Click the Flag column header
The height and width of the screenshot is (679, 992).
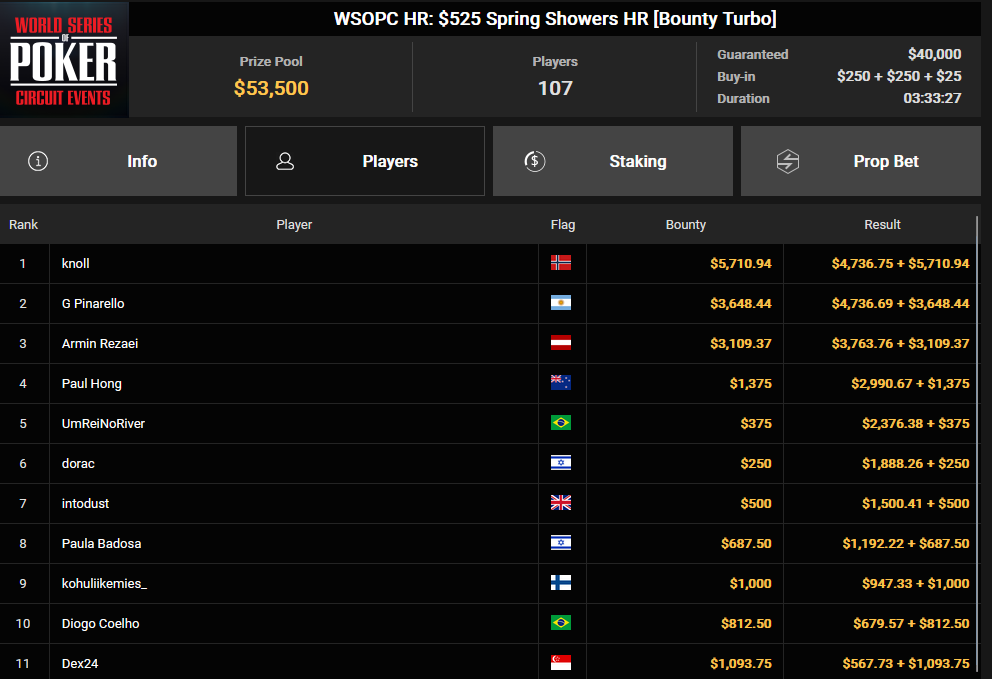pos(562,225)
